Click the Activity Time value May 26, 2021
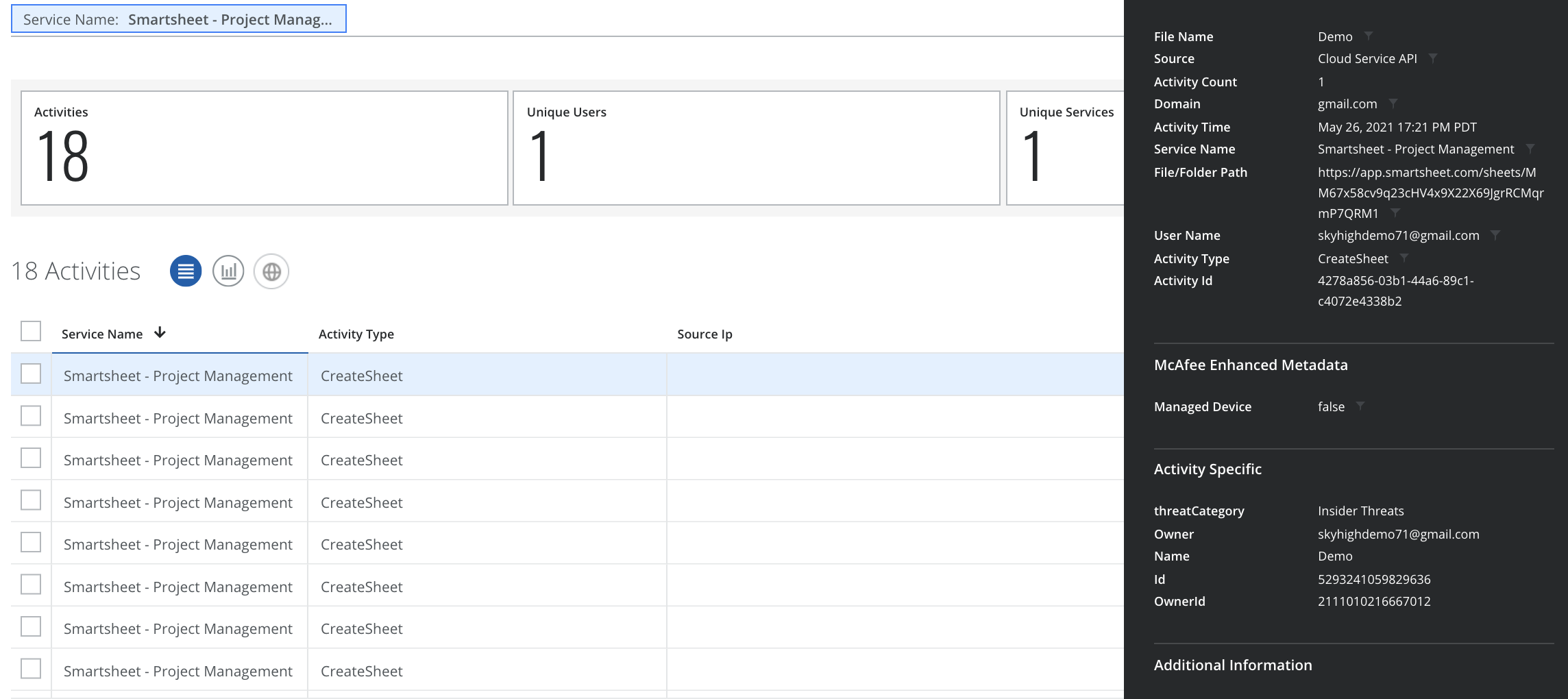This screenshot has width=1568, height=699. [1397, 127]
